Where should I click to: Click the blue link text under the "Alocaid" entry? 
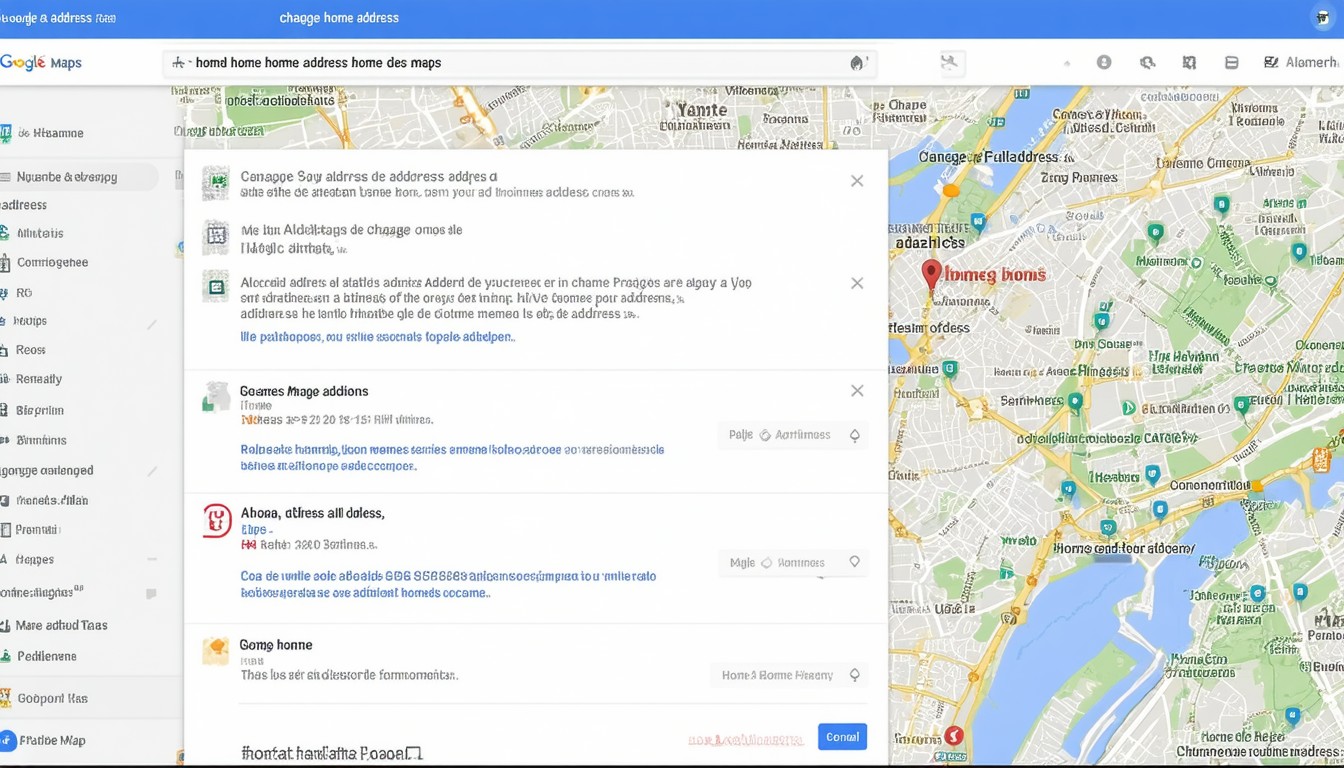click(377, 337)
